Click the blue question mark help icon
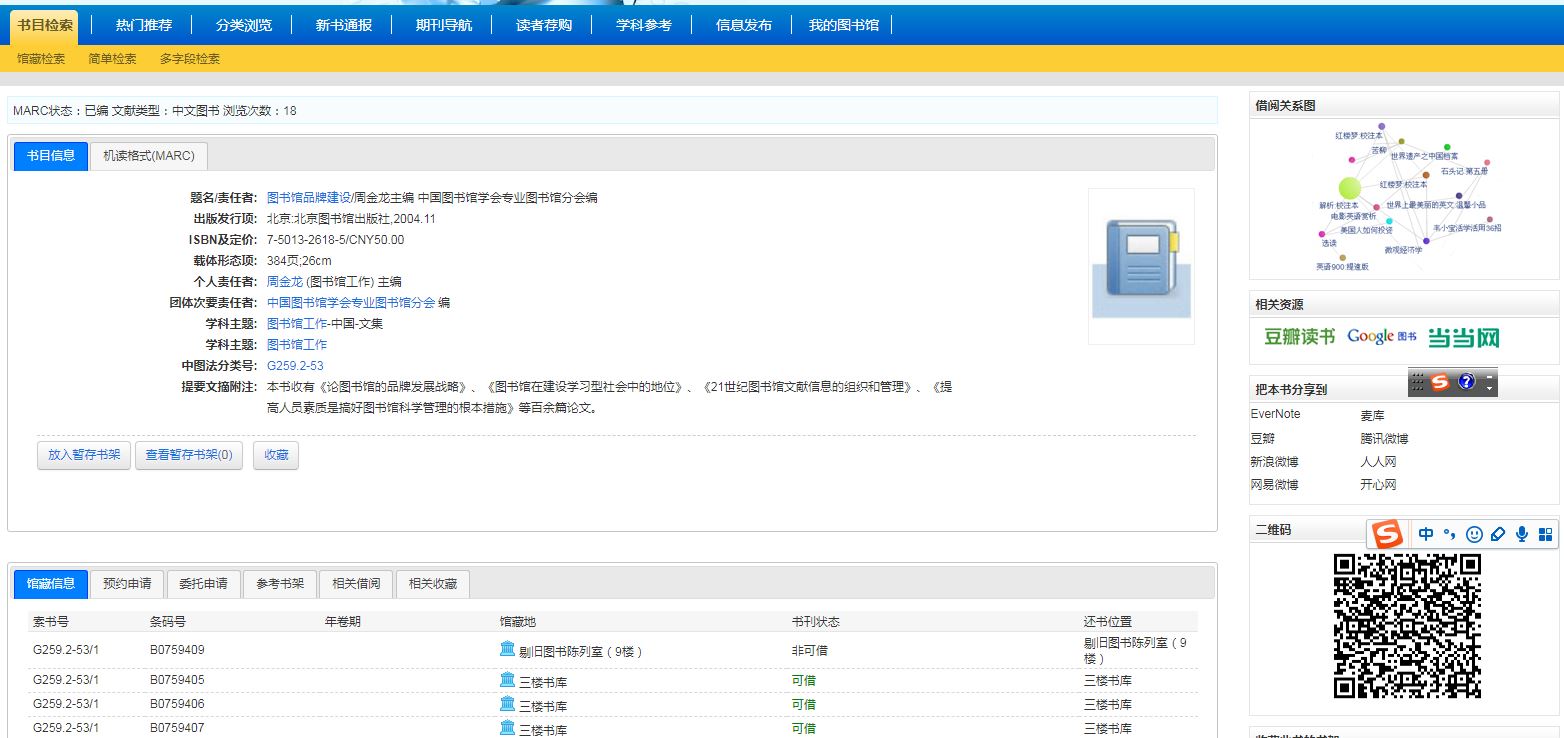The height and width of the screenshot is (738, 1564). (1466, 382)
